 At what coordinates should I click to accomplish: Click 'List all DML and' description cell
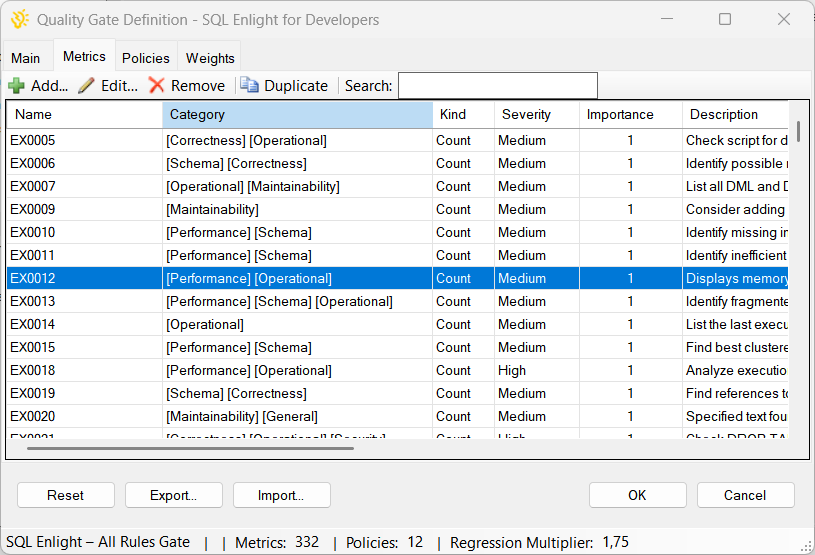pos(735,186)
